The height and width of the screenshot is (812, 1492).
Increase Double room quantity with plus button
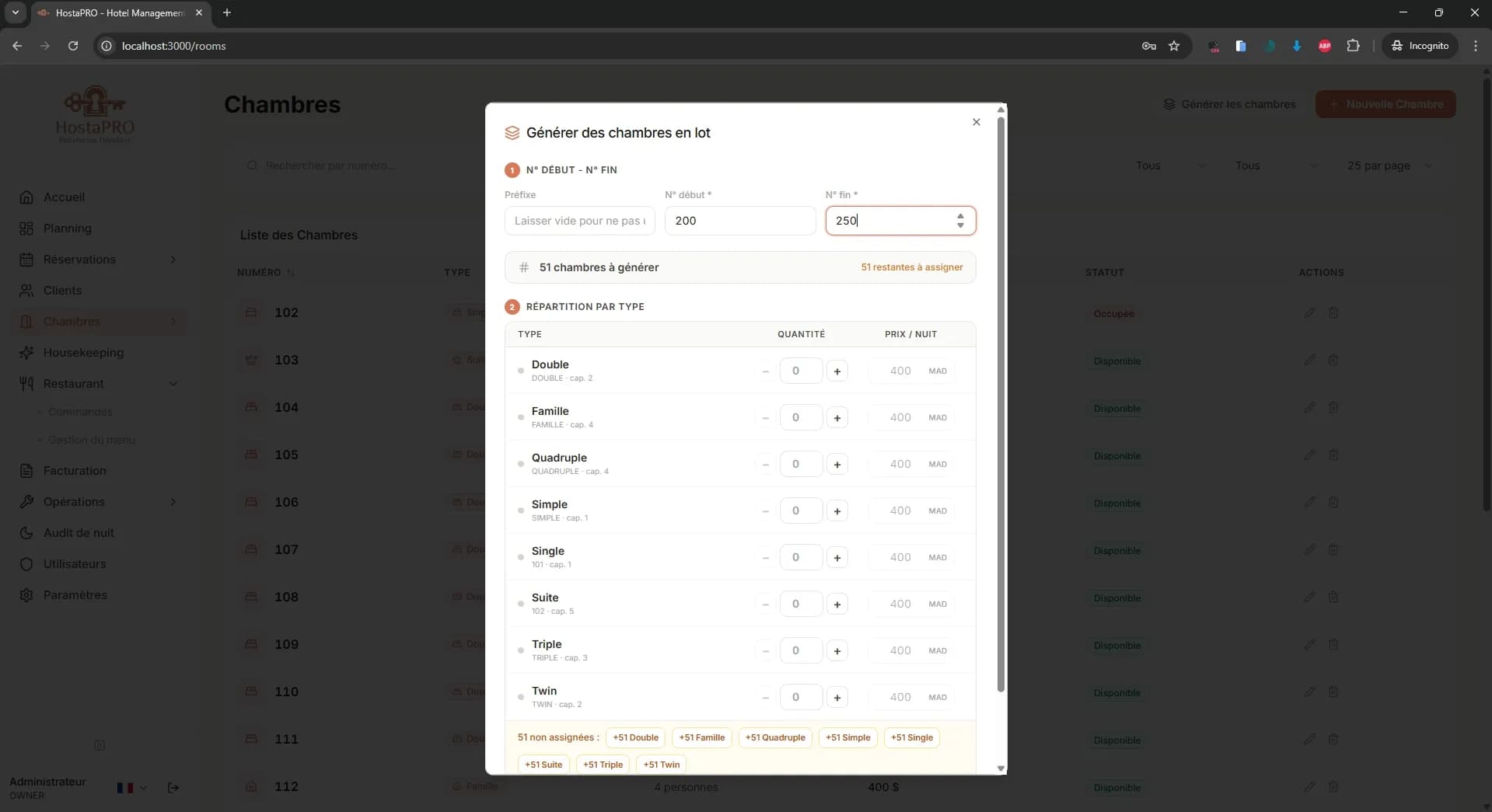tap(837, 371)
